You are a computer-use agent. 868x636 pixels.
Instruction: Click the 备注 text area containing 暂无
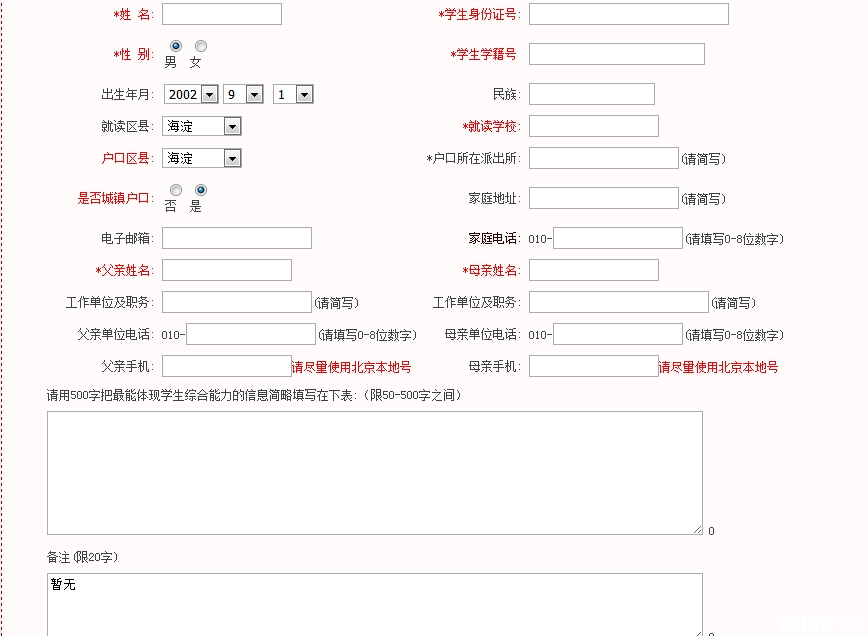click(374, 603)
